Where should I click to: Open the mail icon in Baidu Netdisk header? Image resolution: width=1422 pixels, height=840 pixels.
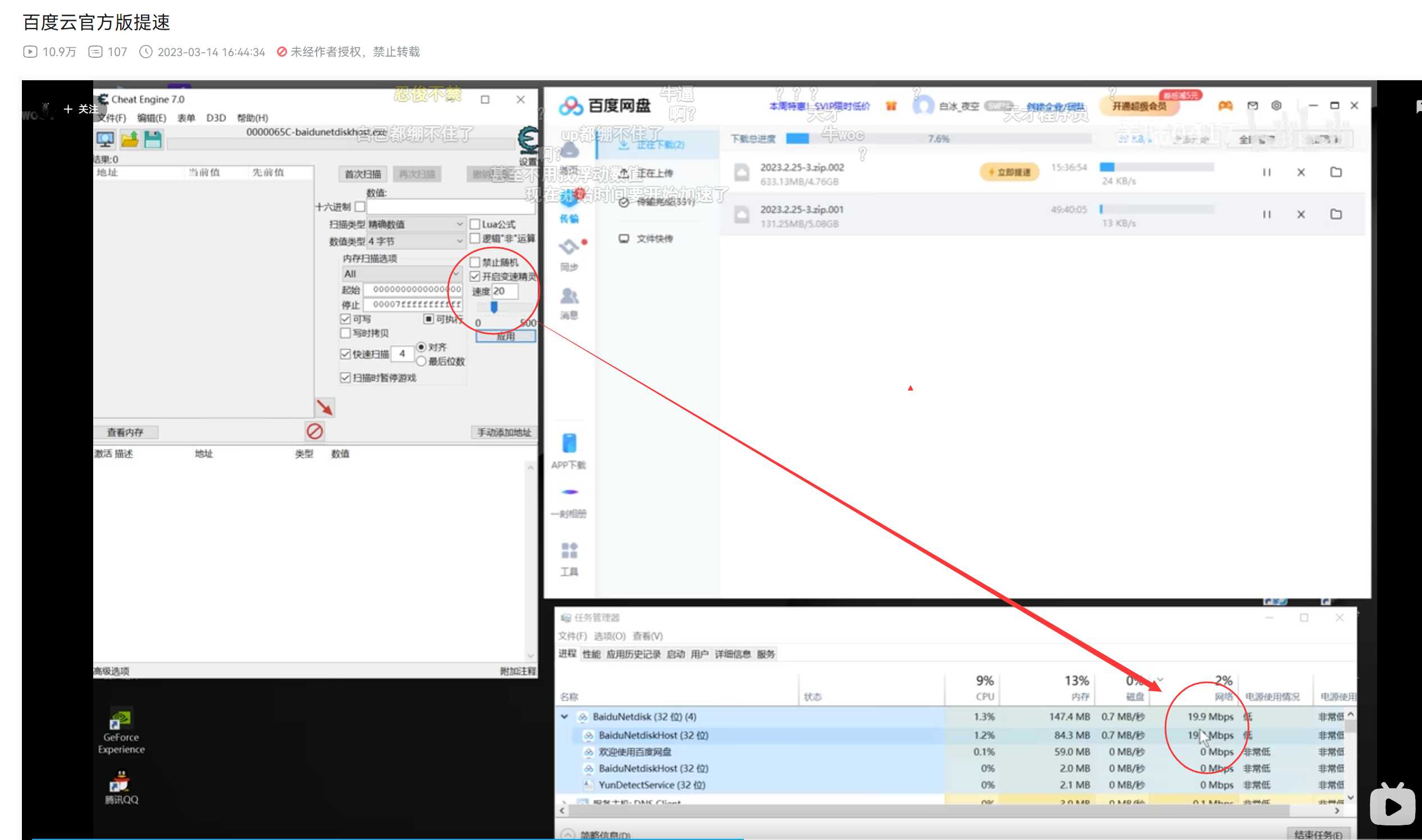[1252, 106]
